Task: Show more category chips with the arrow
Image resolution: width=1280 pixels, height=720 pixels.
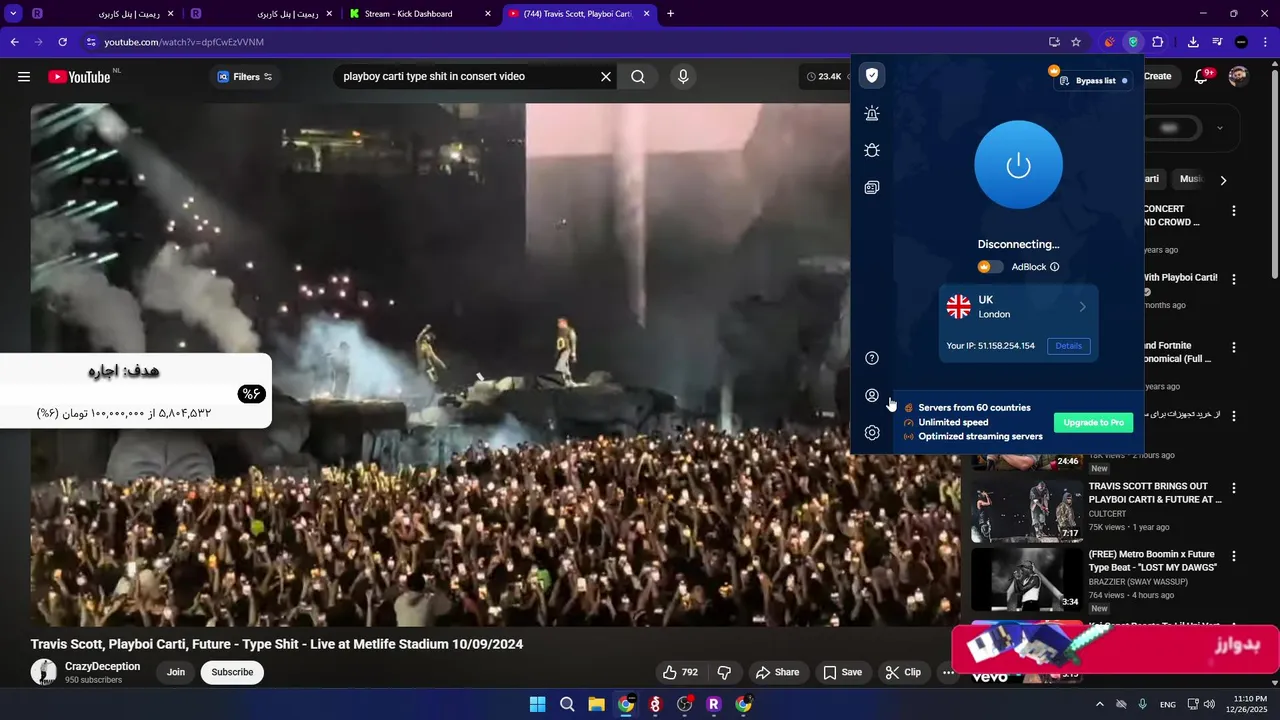Action: click(1223, 180)
